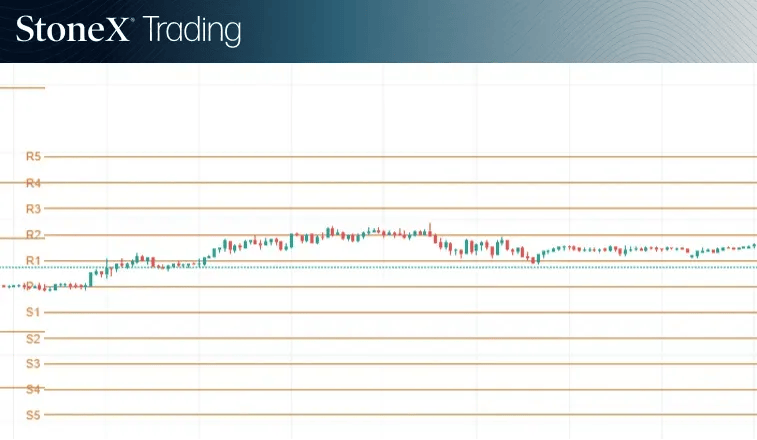Select the dotted current price line
The height and width of the screenshot is (440, 757).
tap(378, 267)
